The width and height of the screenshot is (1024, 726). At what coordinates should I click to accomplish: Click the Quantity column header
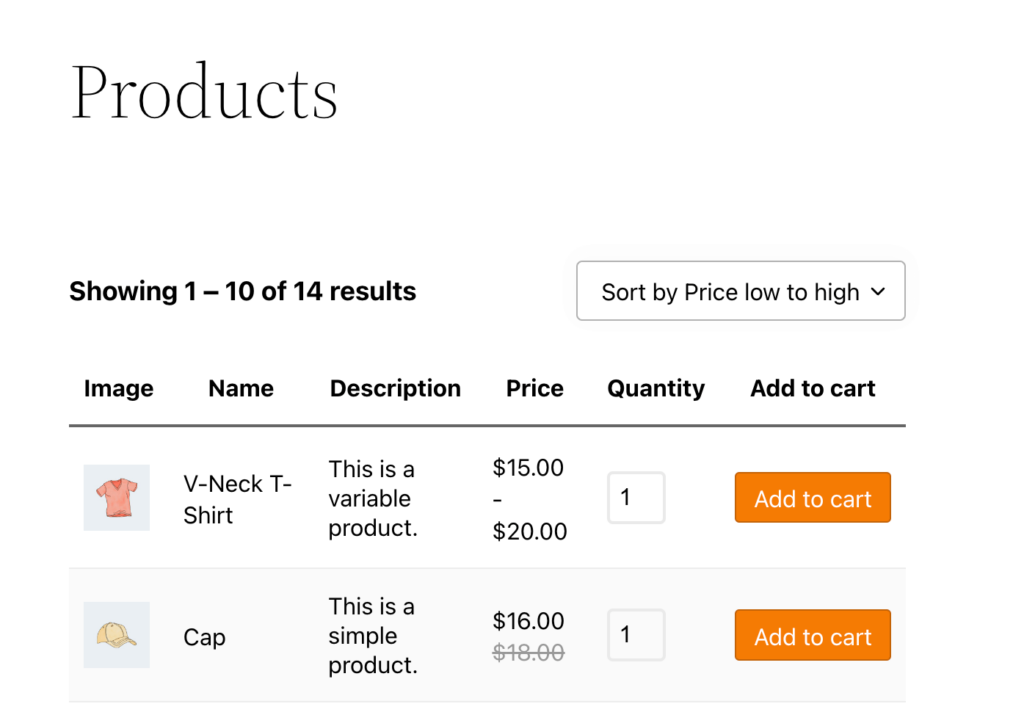tap(655, 388)
